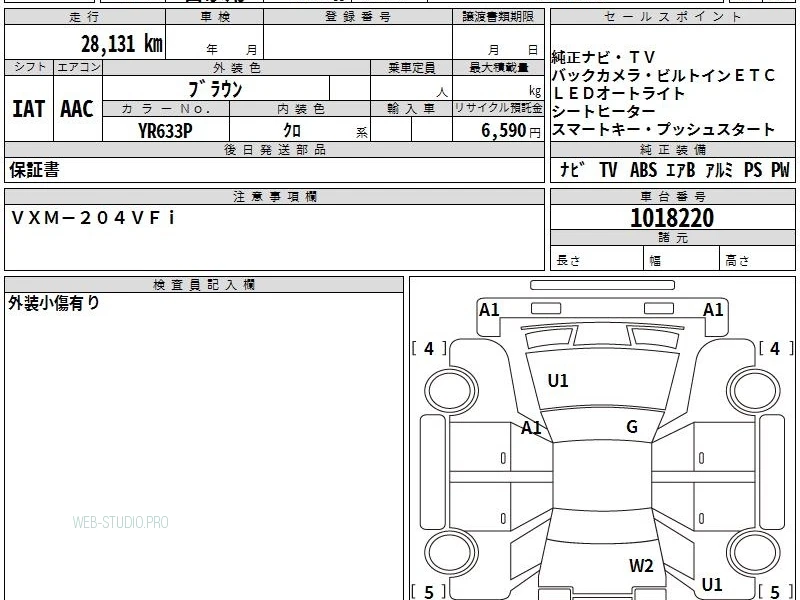Click the front-left wheel in car diagram
The width and height of the screenshot is (800, 600).
tap(451, 391)
